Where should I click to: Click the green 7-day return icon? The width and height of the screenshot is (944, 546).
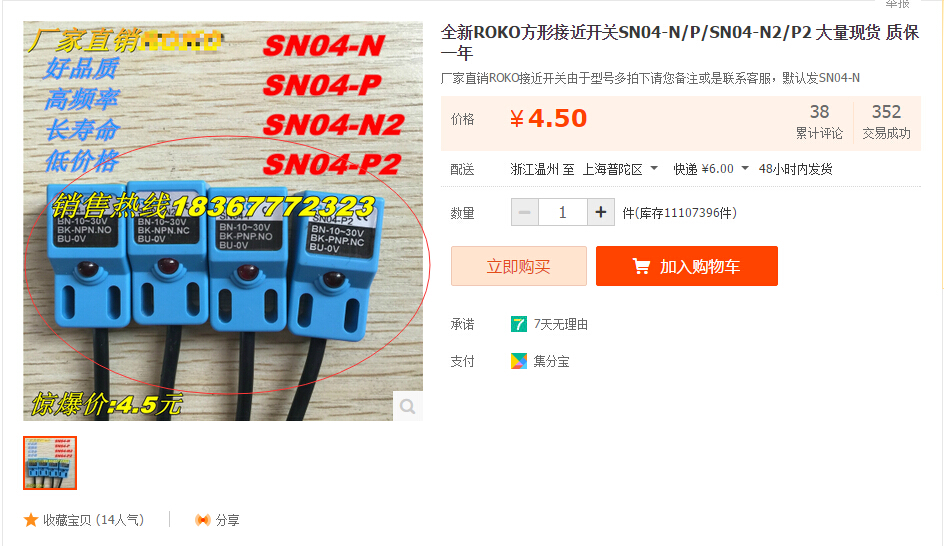518,324
